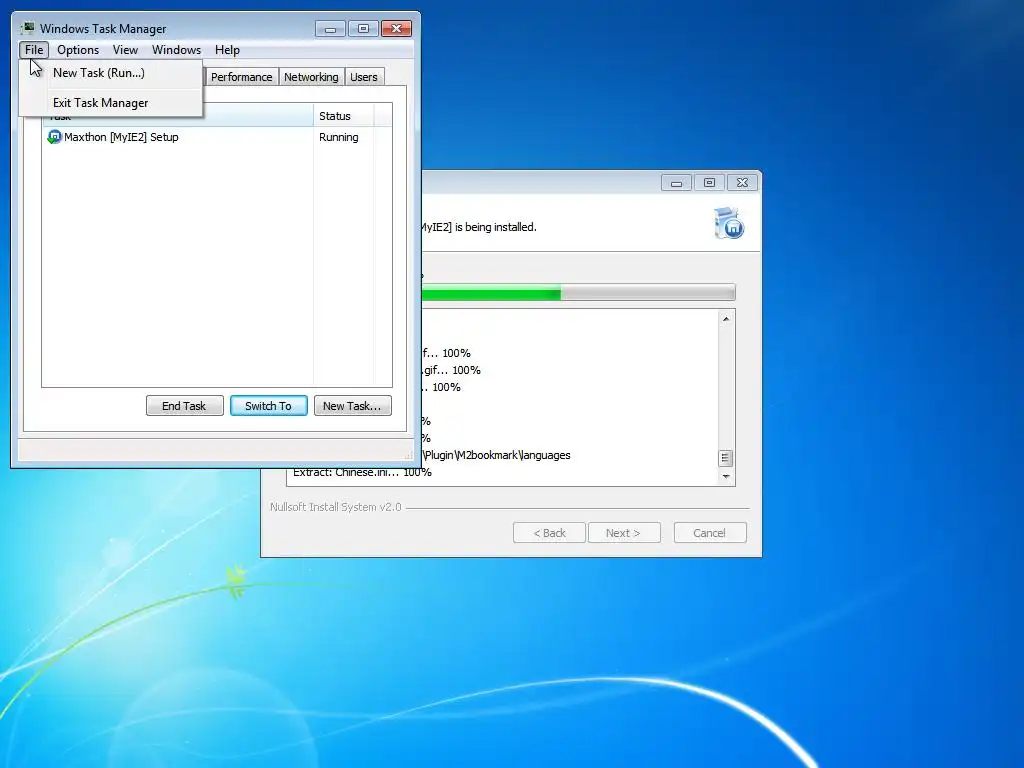Image resolution: width=1024 pixels, height=768 pixels.
Task: Click the Task Manager title bar icon
Action: 28,28
